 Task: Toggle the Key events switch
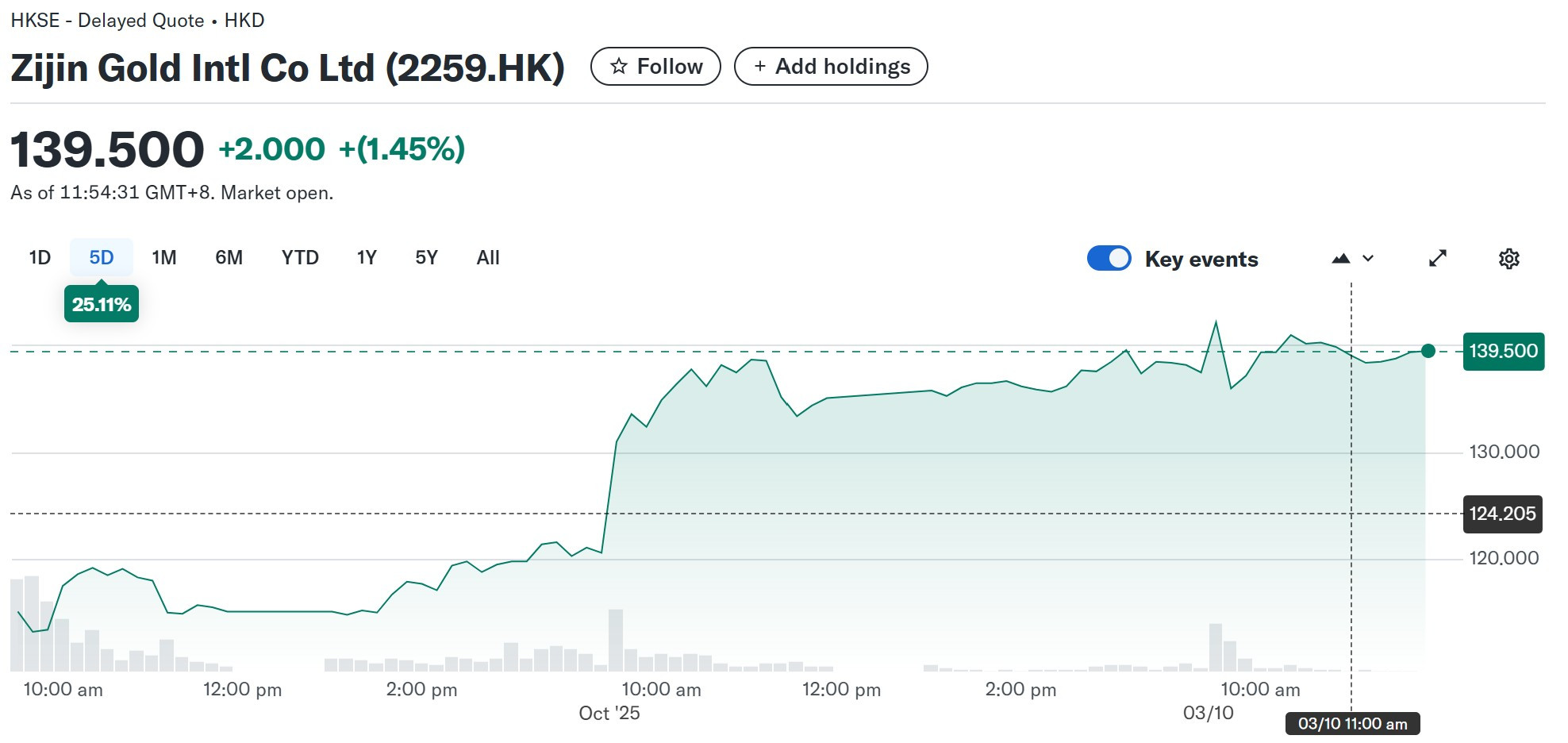tap(1109, 259)
